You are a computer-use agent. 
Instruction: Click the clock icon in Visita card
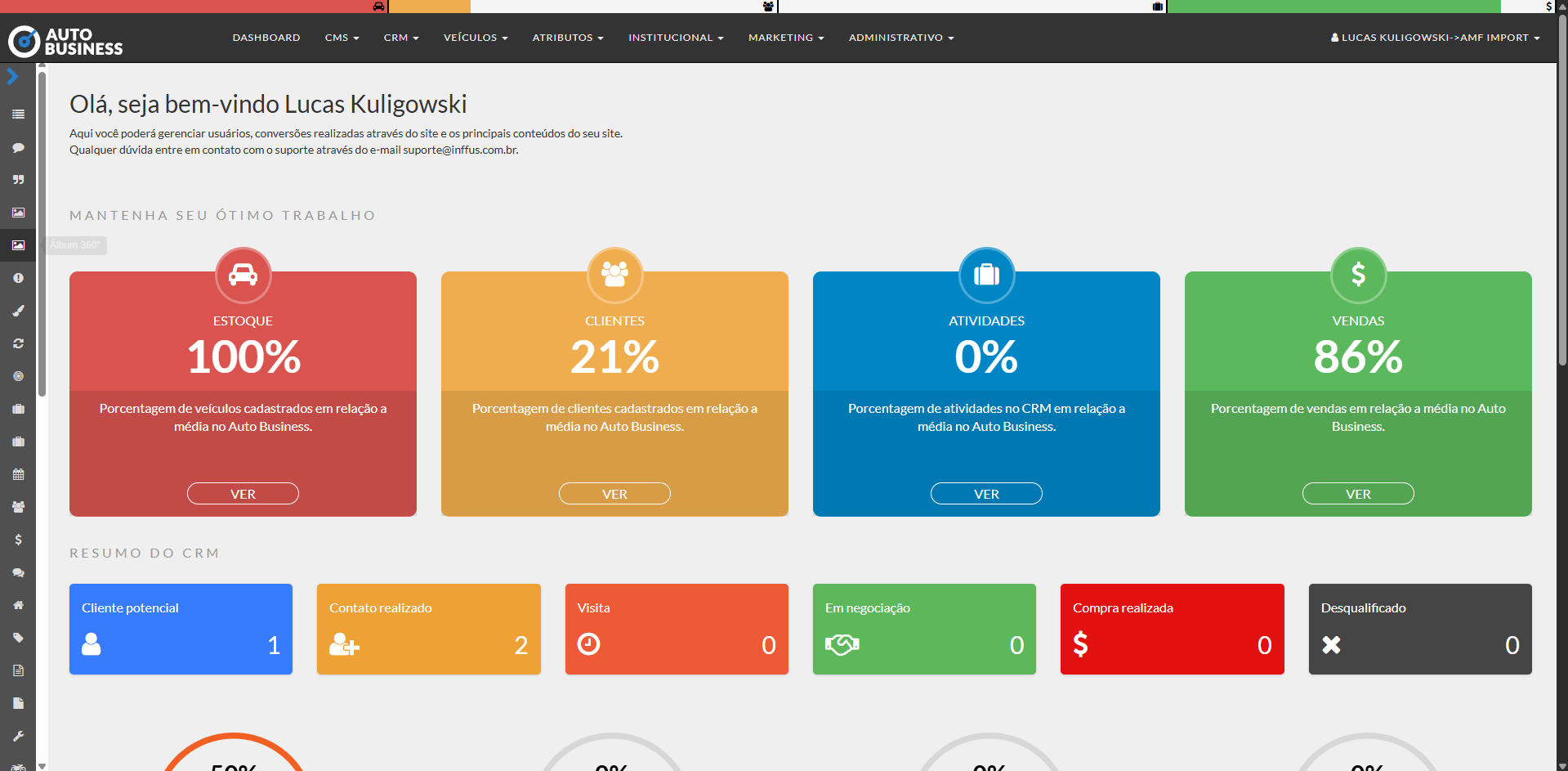[588, 644]
